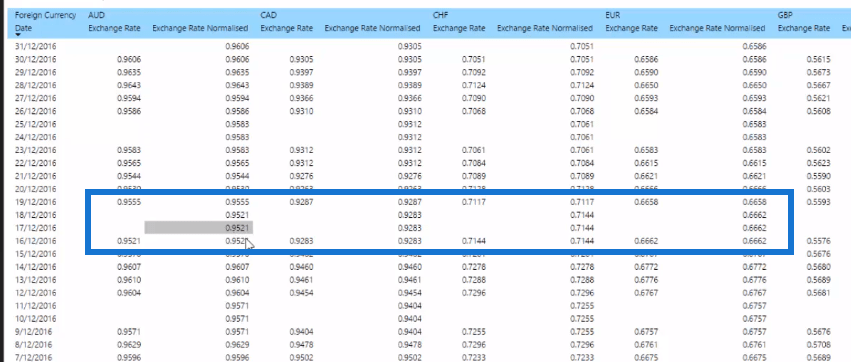Click AUD Normalised value 0.9571 on 11/12/2016 row
Screen dimensions: 851x362
[237, 306]
